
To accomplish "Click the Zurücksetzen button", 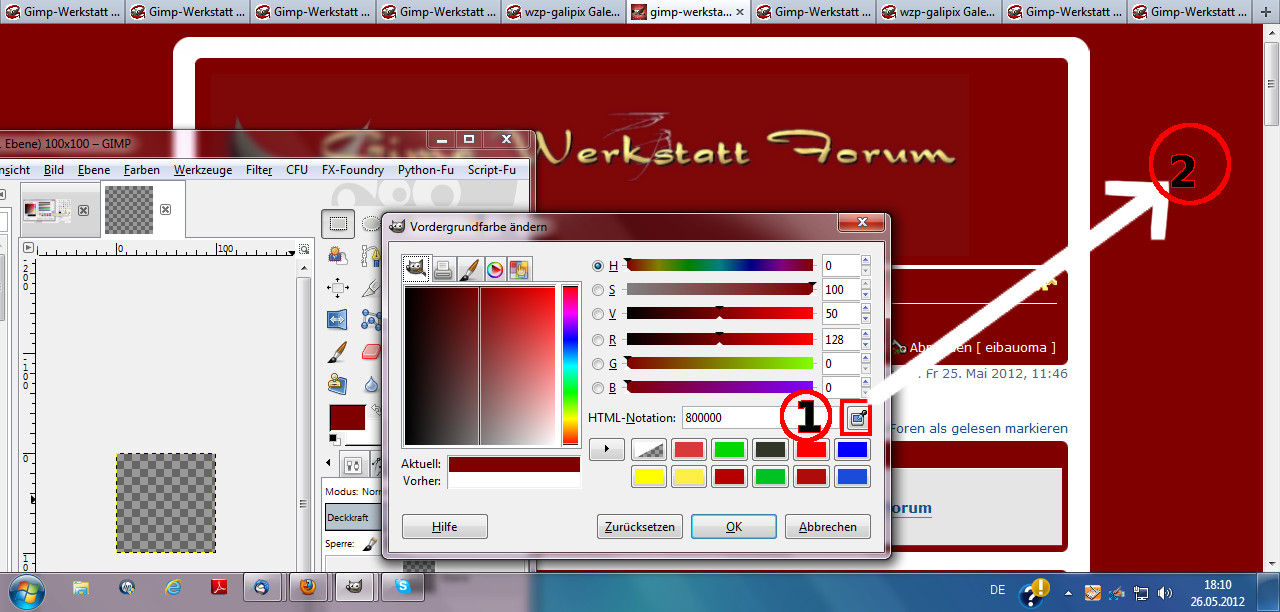I will [640, 527].
